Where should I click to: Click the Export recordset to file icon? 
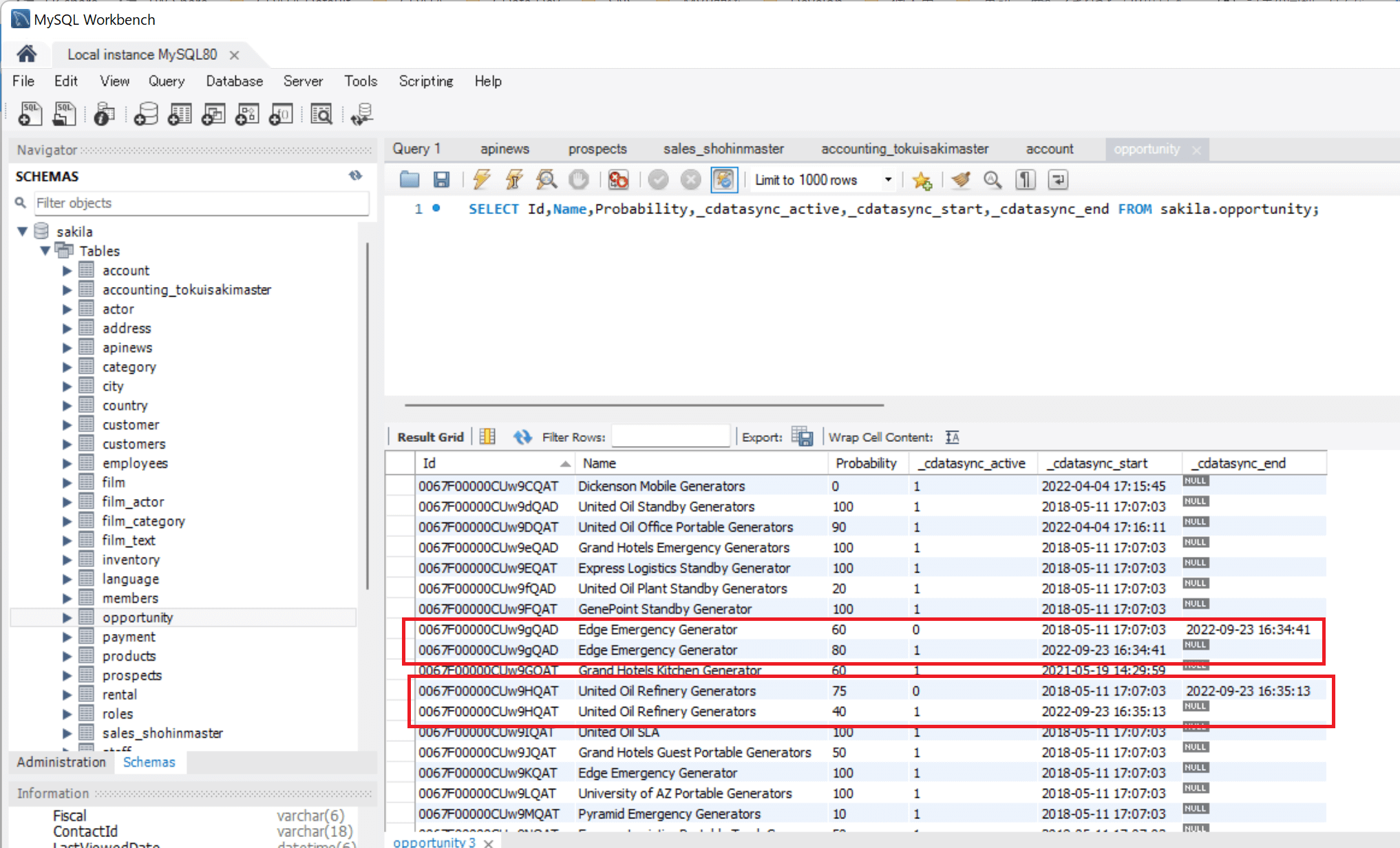coord(802,437)
